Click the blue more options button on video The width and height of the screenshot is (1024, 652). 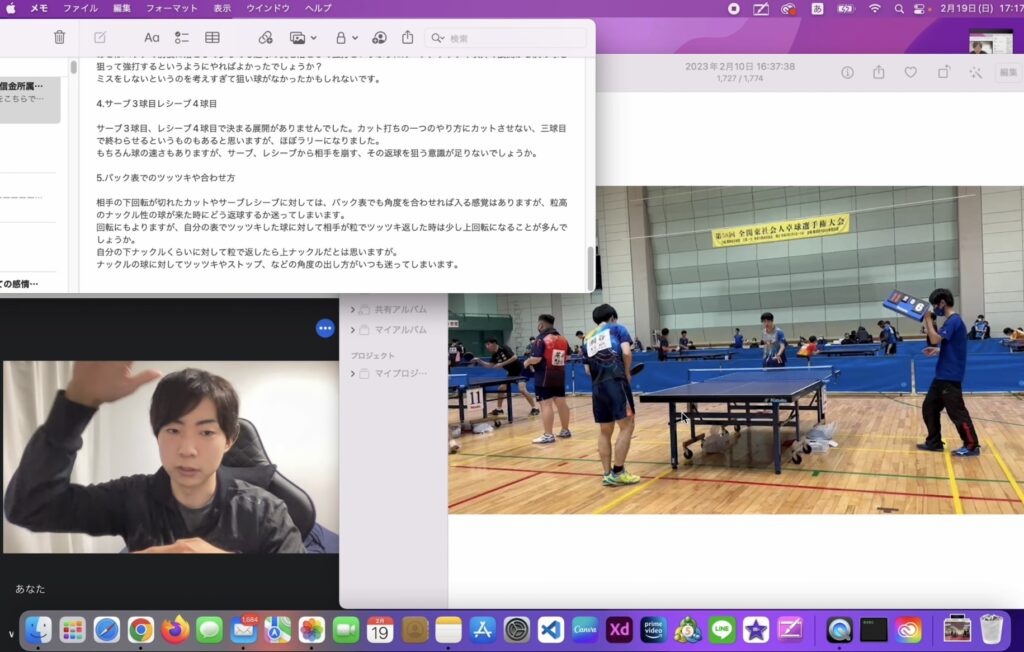pos(325,328)
